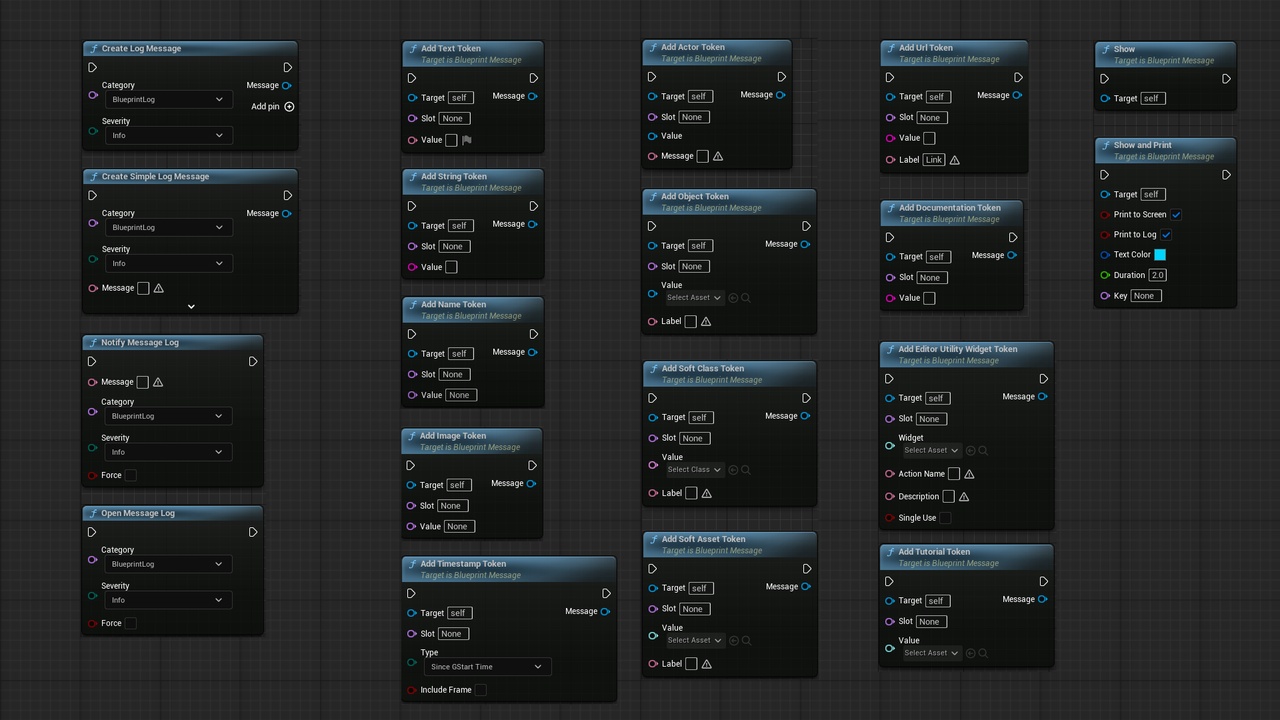Click the Message warning icon in Notify Message Log
Screen dimensions: 1280x720
click(158, 382)
